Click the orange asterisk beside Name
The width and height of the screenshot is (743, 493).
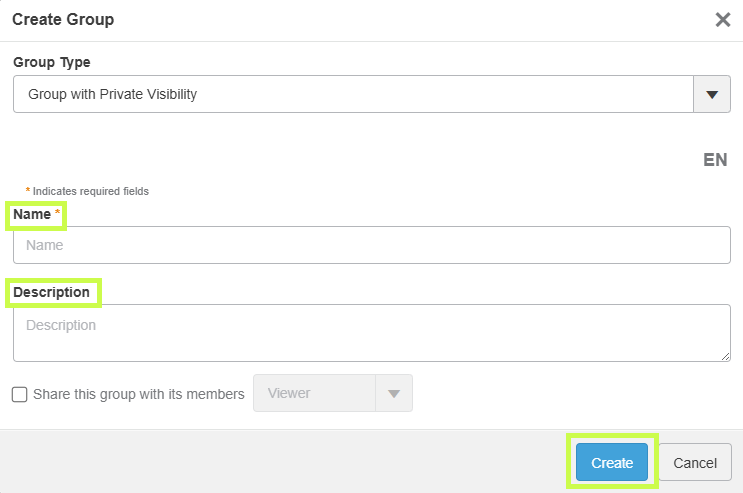57,211
